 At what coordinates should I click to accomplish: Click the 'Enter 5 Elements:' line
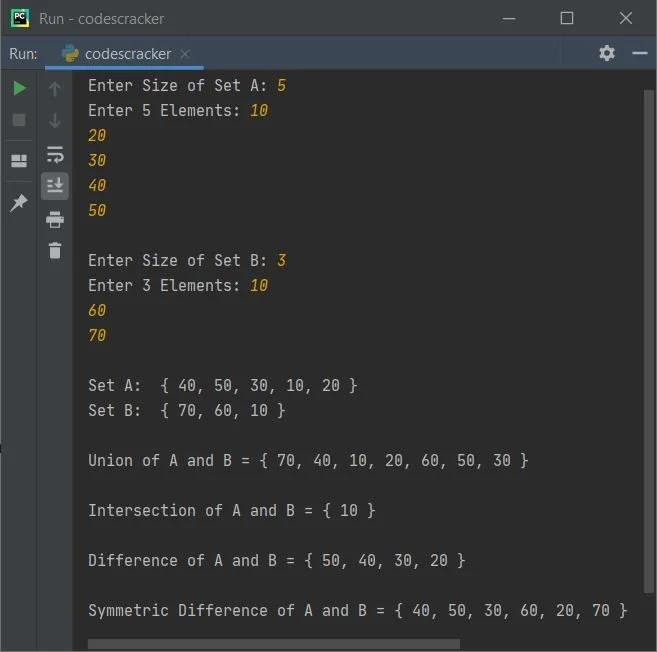click(178, 111)
